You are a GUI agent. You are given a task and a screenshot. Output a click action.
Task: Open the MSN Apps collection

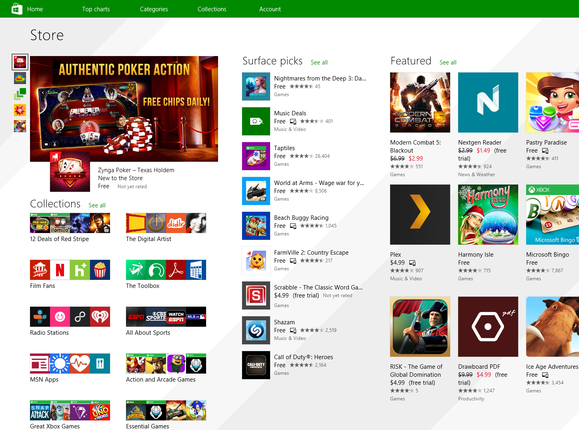click(70, 368)
